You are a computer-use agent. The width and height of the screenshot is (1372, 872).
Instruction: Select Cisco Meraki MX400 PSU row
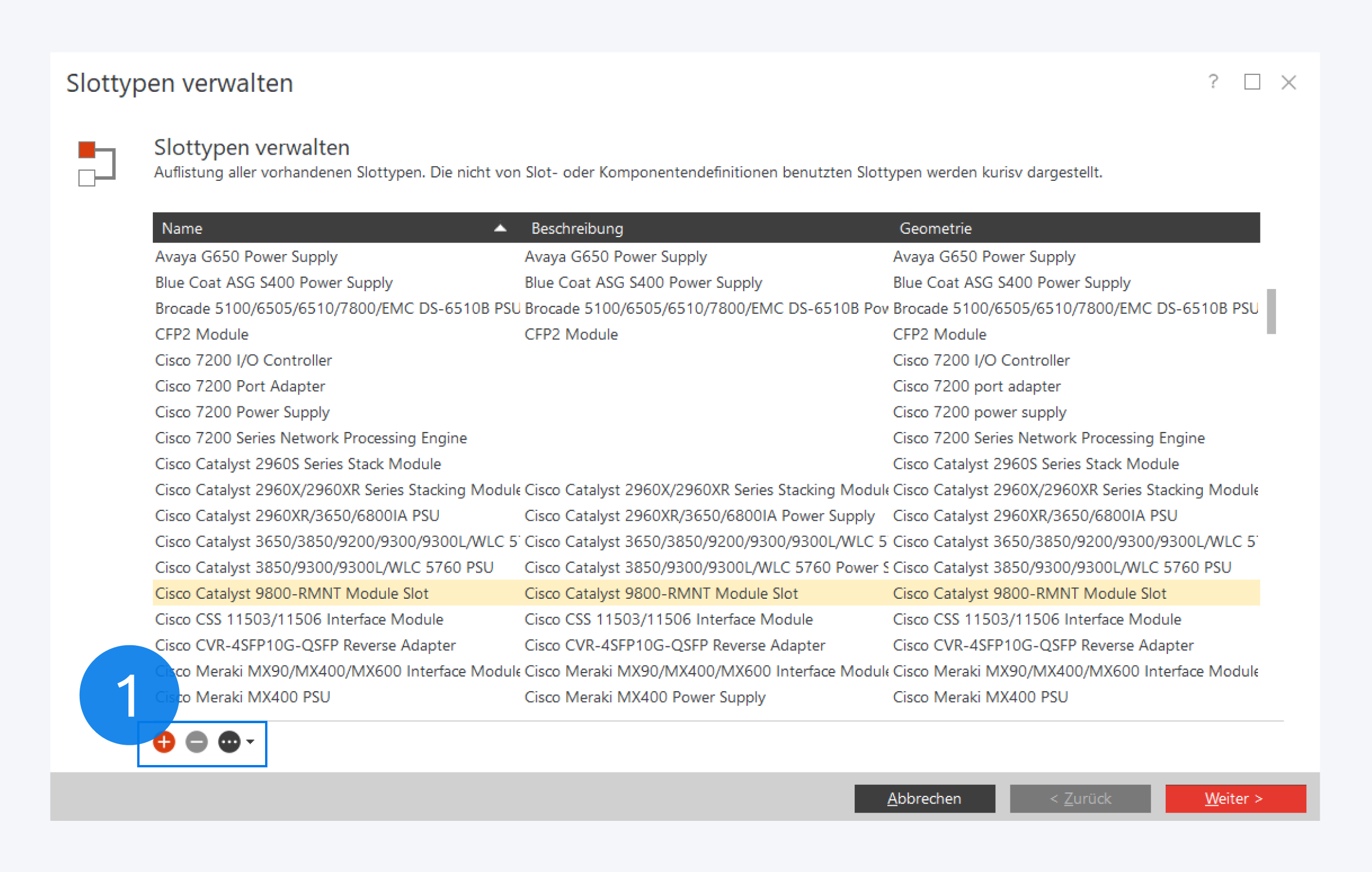tap(262, 696)
